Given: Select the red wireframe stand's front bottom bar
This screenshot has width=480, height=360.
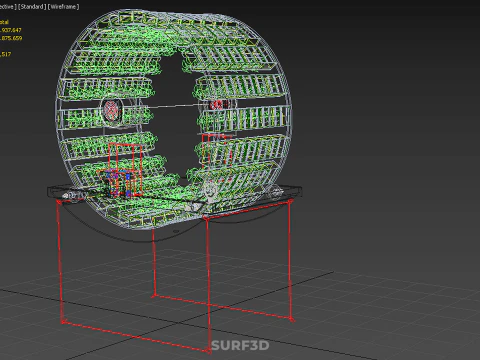Looking at the screenshot, I should pos(136,337).
